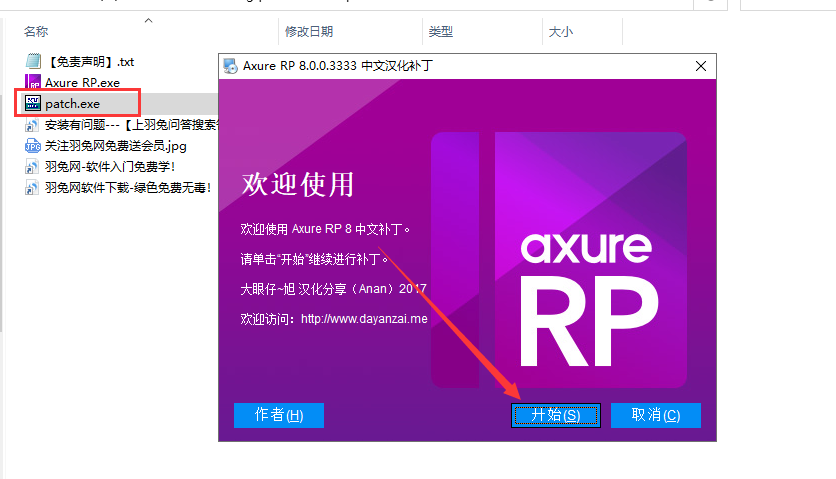Select the 【免责声明】.txt file icon

click(33, 61)
